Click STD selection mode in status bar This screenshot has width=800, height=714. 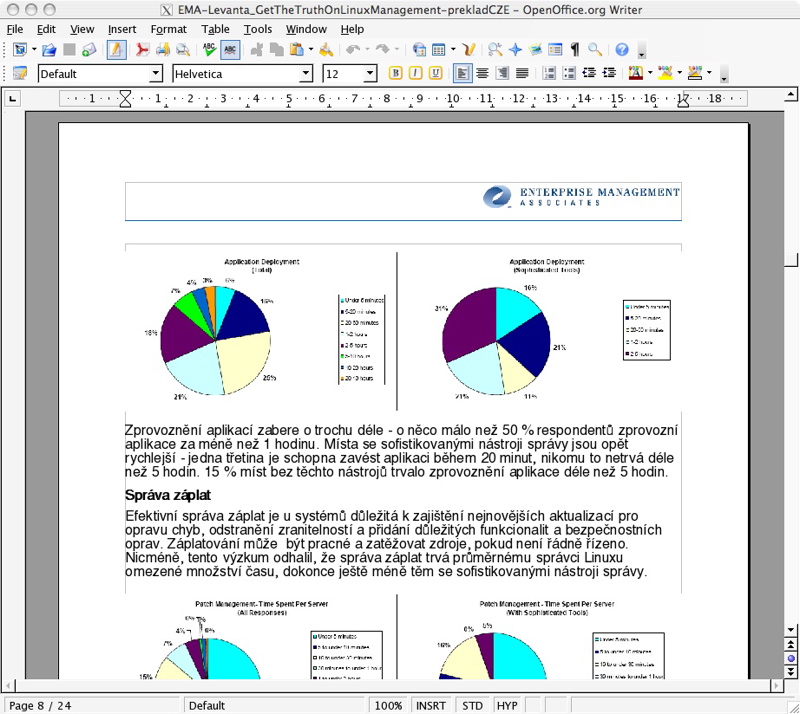pos(472,705)
